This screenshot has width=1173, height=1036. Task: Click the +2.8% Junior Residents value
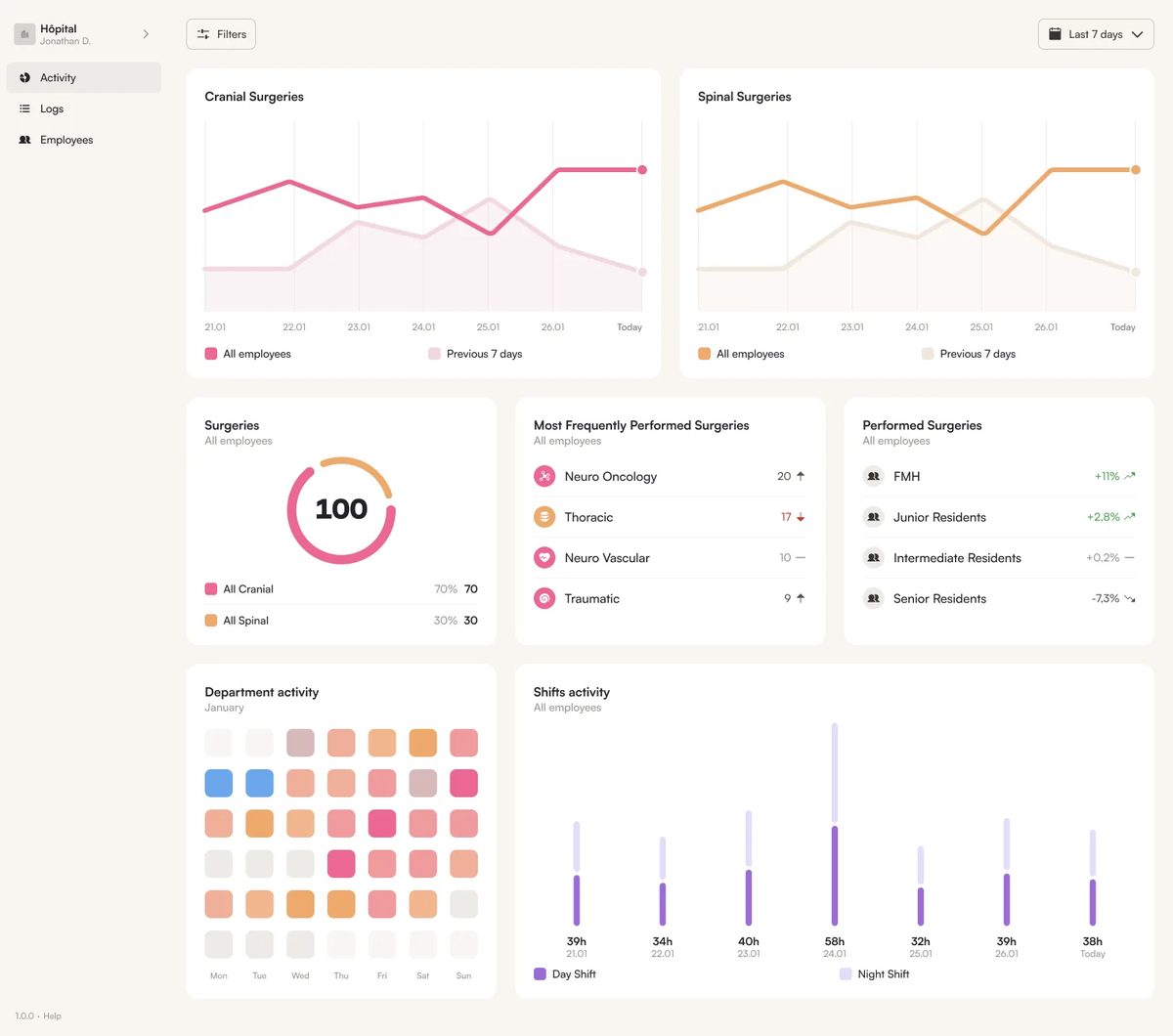pyautogui.click(x=1103, y=517)
